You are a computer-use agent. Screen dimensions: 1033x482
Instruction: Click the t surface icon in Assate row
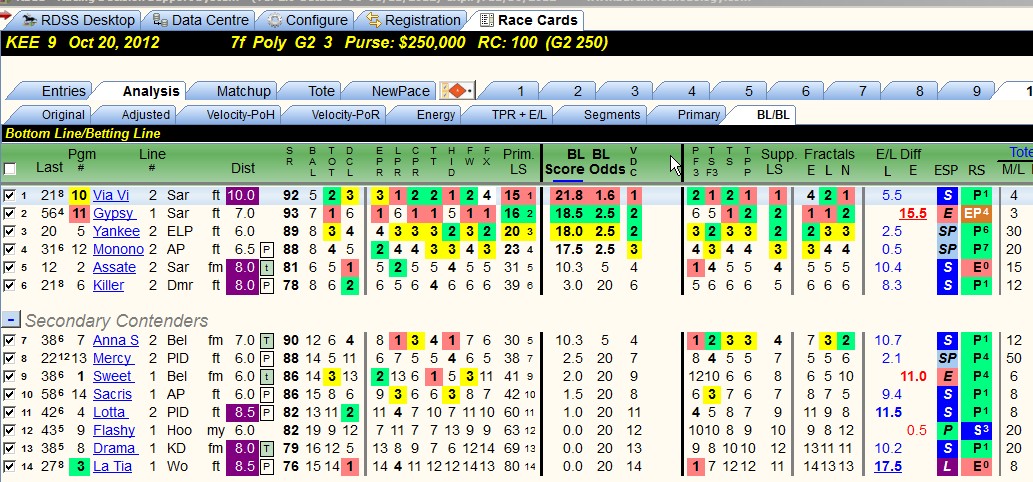[x=267, y=267]
